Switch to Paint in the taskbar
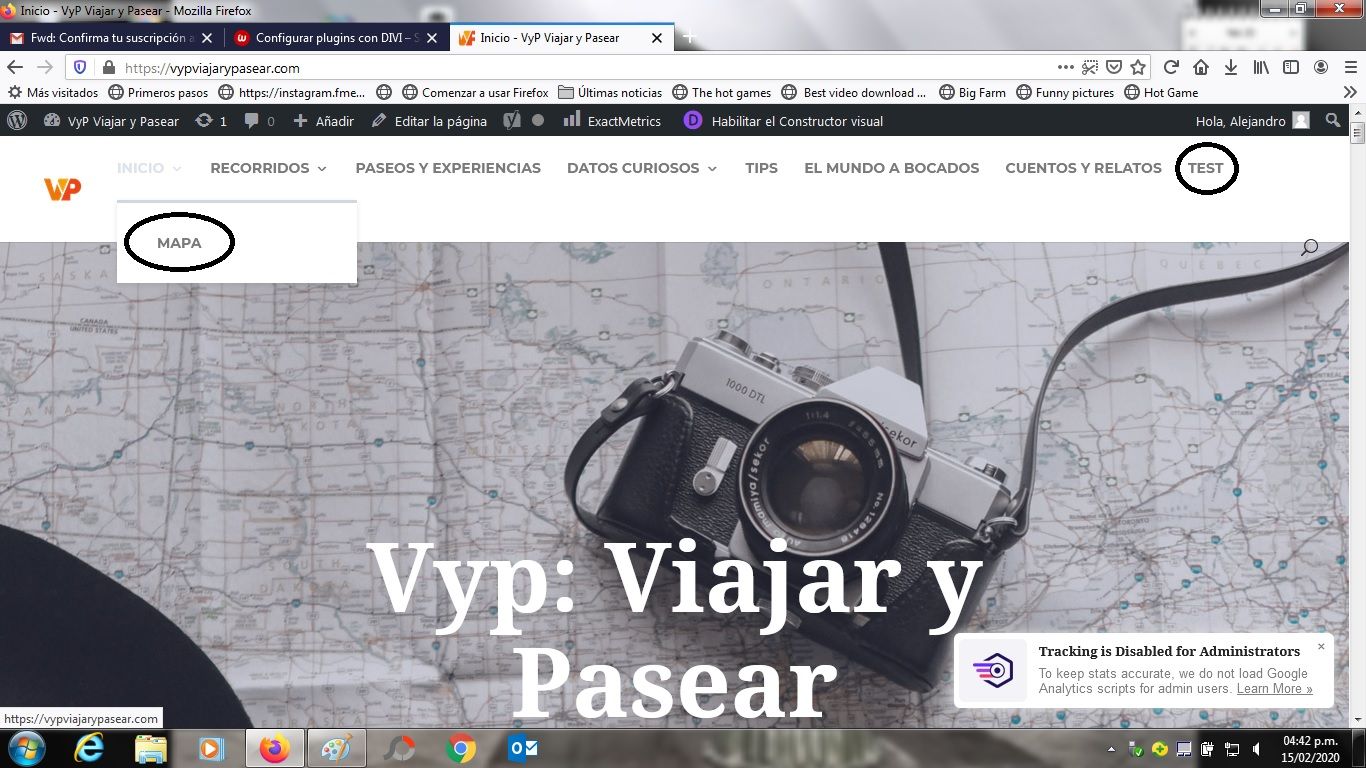The height and width of the screenshot is (768, 1366). click(337, 748)
